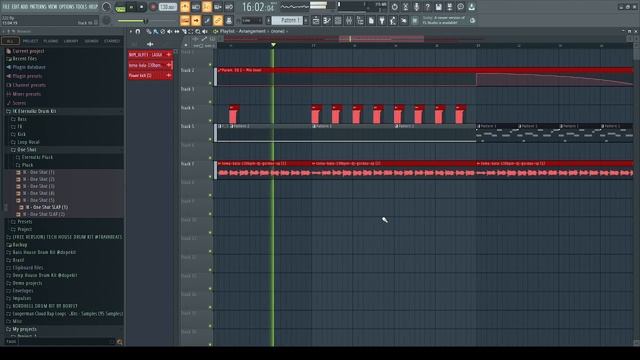640x360 pixels.
Task: Open the ADD menu
Action: (24, 7)
